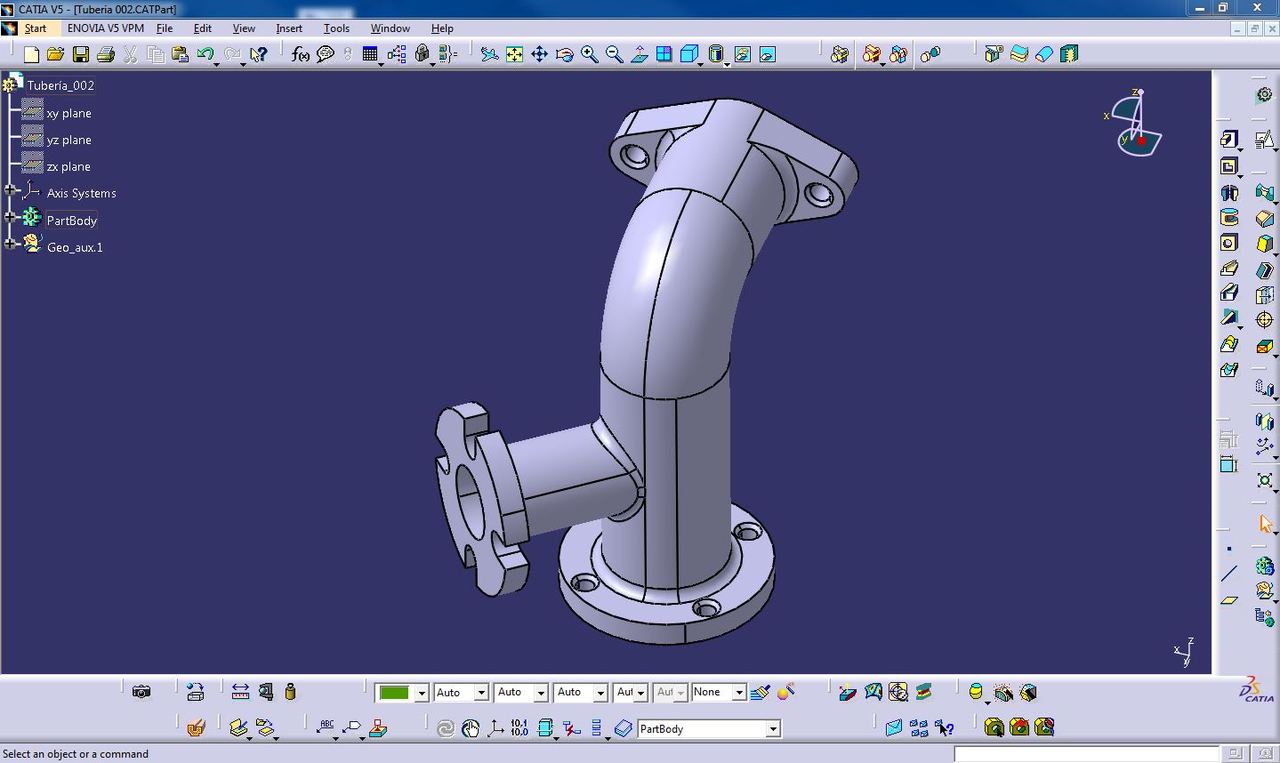Image resolution: width=1280 pixels, height=763 pixels.
Task: Open the third Auto dropdown in the properties toolbar
Action: click(601, 693)
